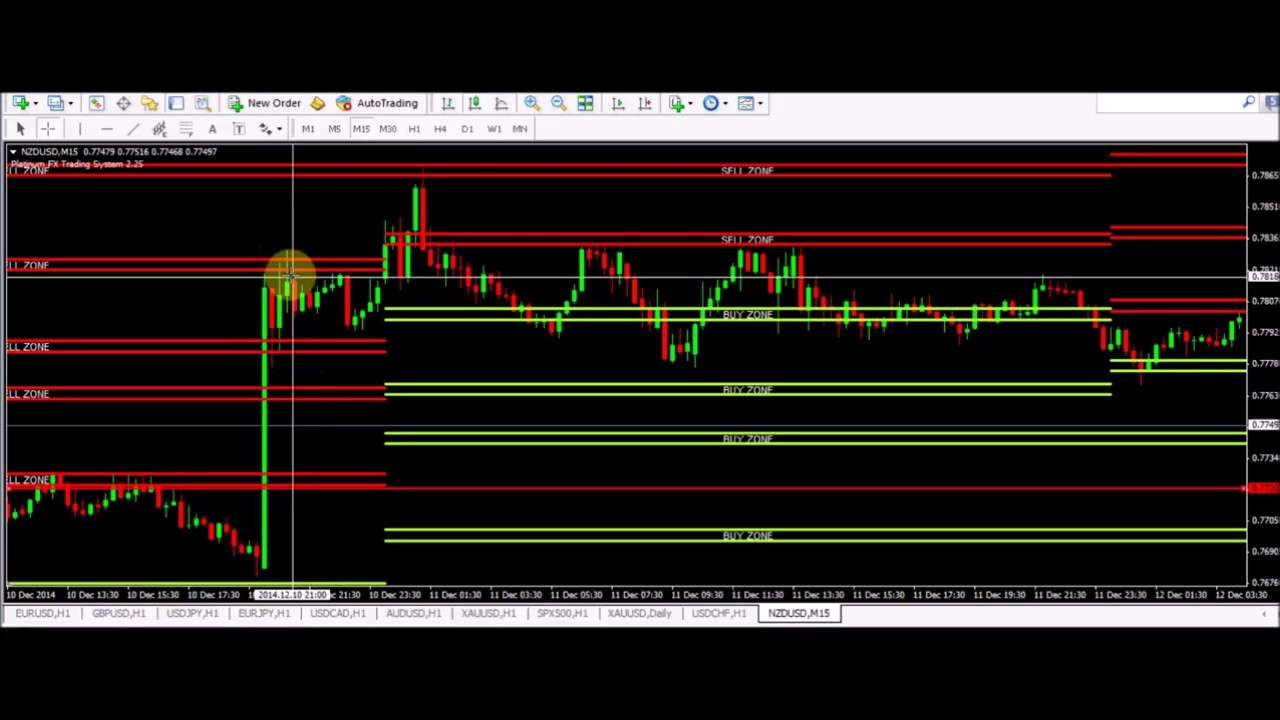
Task: Switch to M1 timeframe
Action: 308,128
